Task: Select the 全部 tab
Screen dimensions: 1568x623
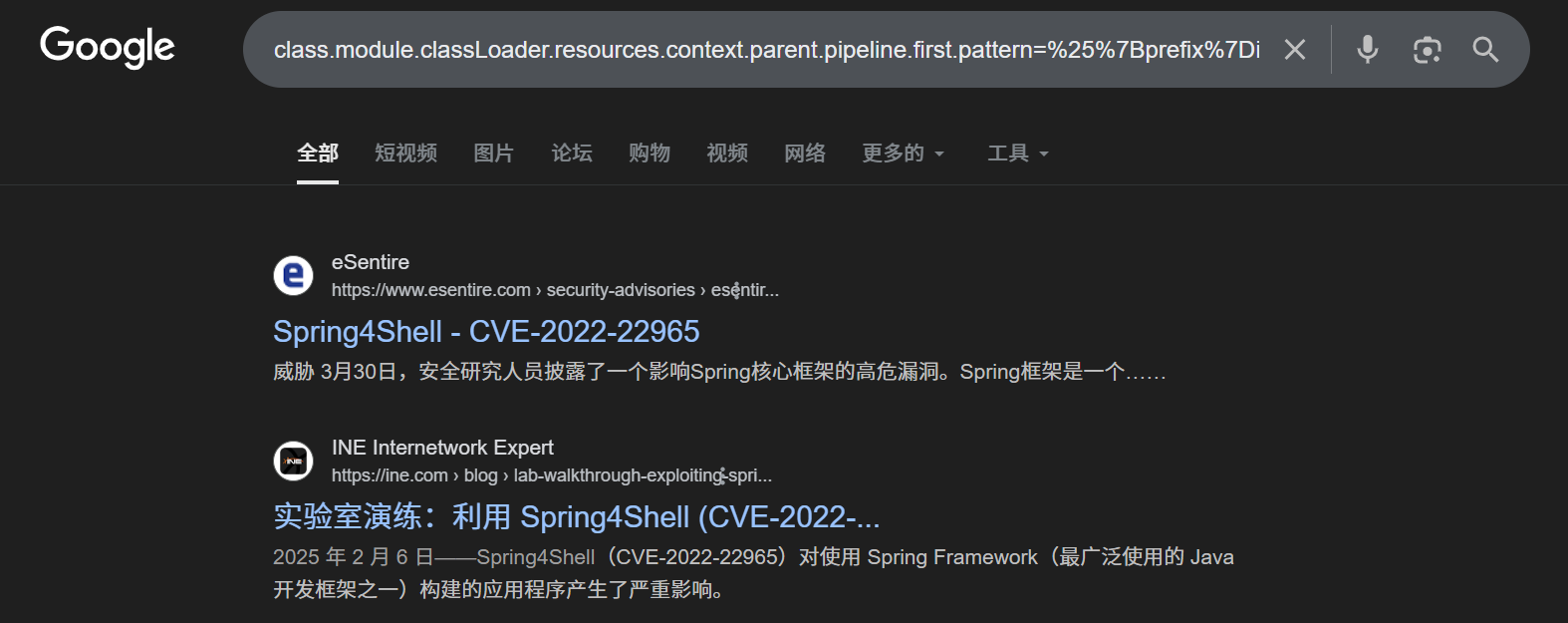Action: click(x=318, y=153)
